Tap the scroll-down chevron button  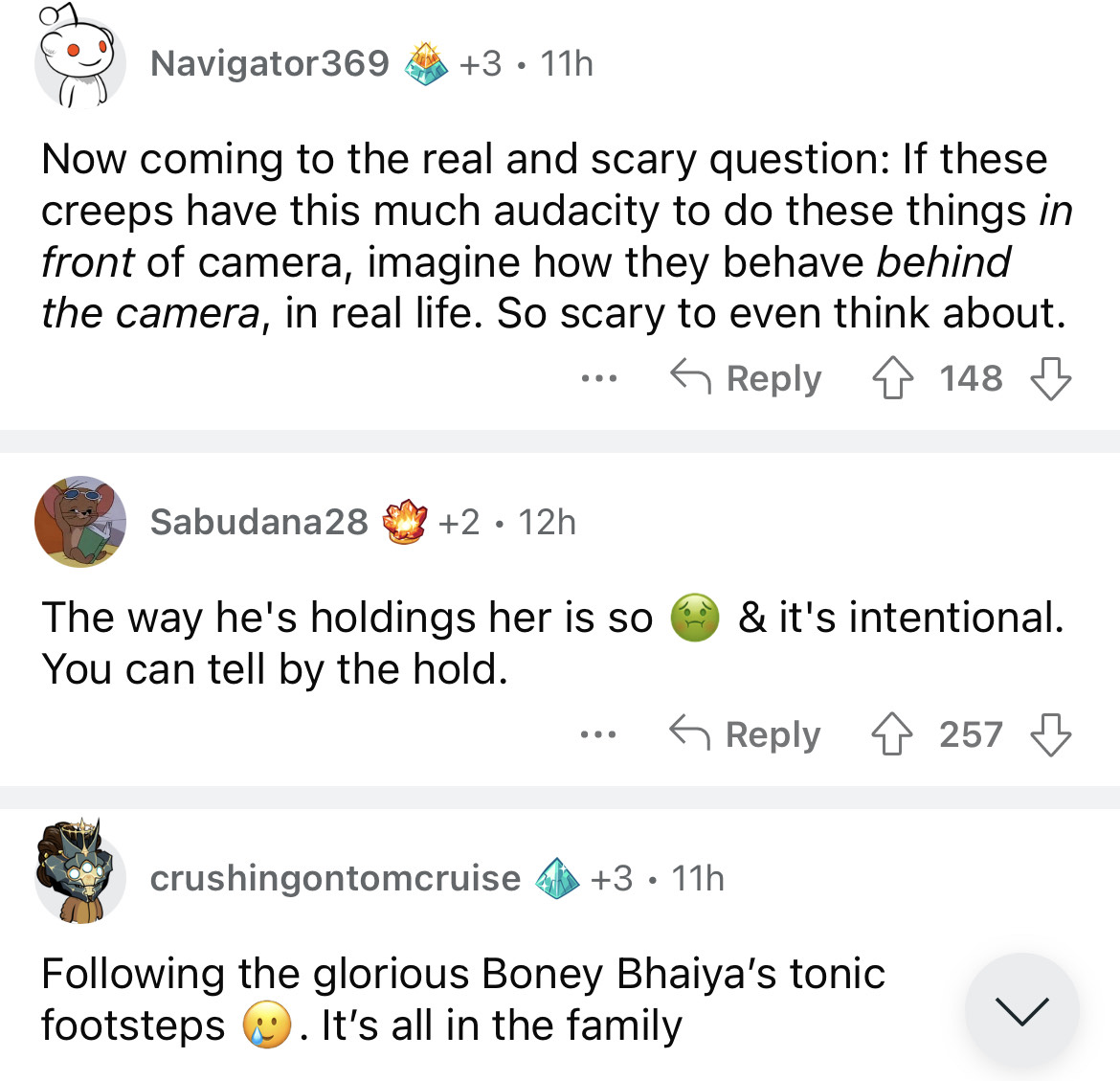(1021, 1010)
